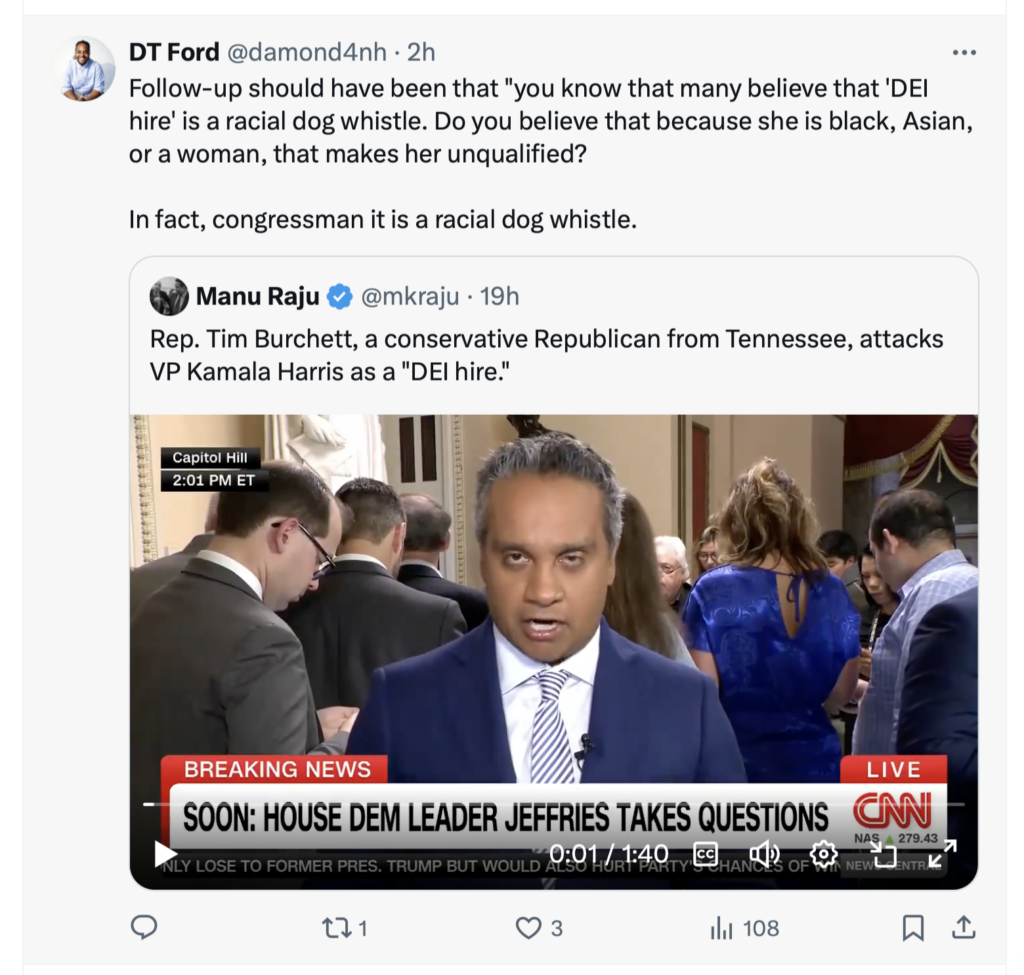This screenshot has height=975, width=1024.
Task: Like the post with heart icon
Action: 539,928
